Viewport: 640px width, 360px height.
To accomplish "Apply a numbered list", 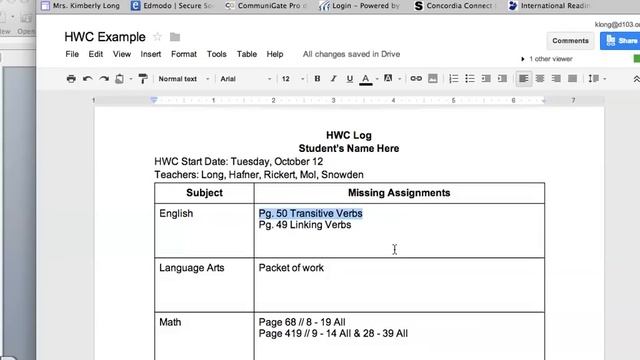I will coord(453,79).
